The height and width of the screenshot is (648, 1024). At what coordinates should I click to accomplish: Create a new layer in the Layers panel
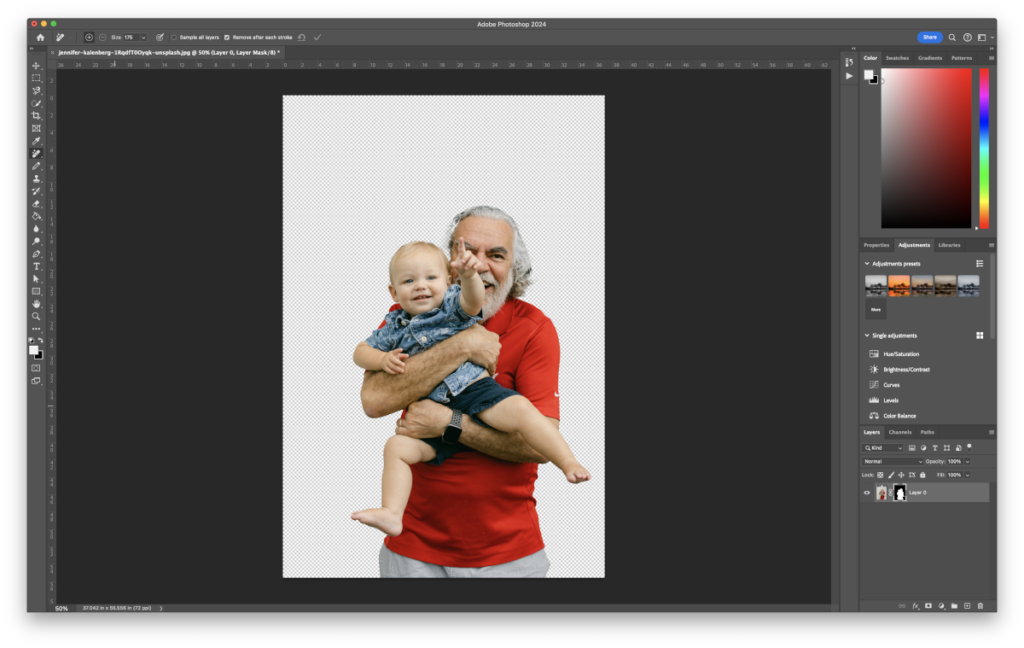click(966, 606)
